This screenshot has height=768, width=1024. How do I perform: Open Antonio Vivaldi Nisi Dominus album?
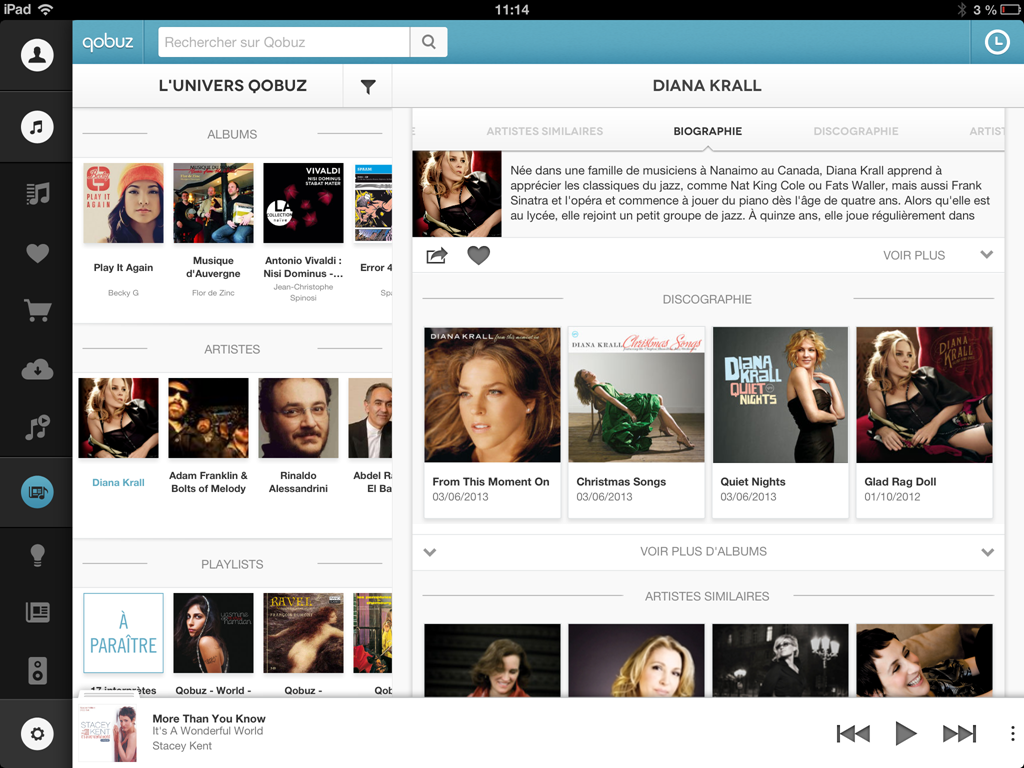[x=303, y=203]
